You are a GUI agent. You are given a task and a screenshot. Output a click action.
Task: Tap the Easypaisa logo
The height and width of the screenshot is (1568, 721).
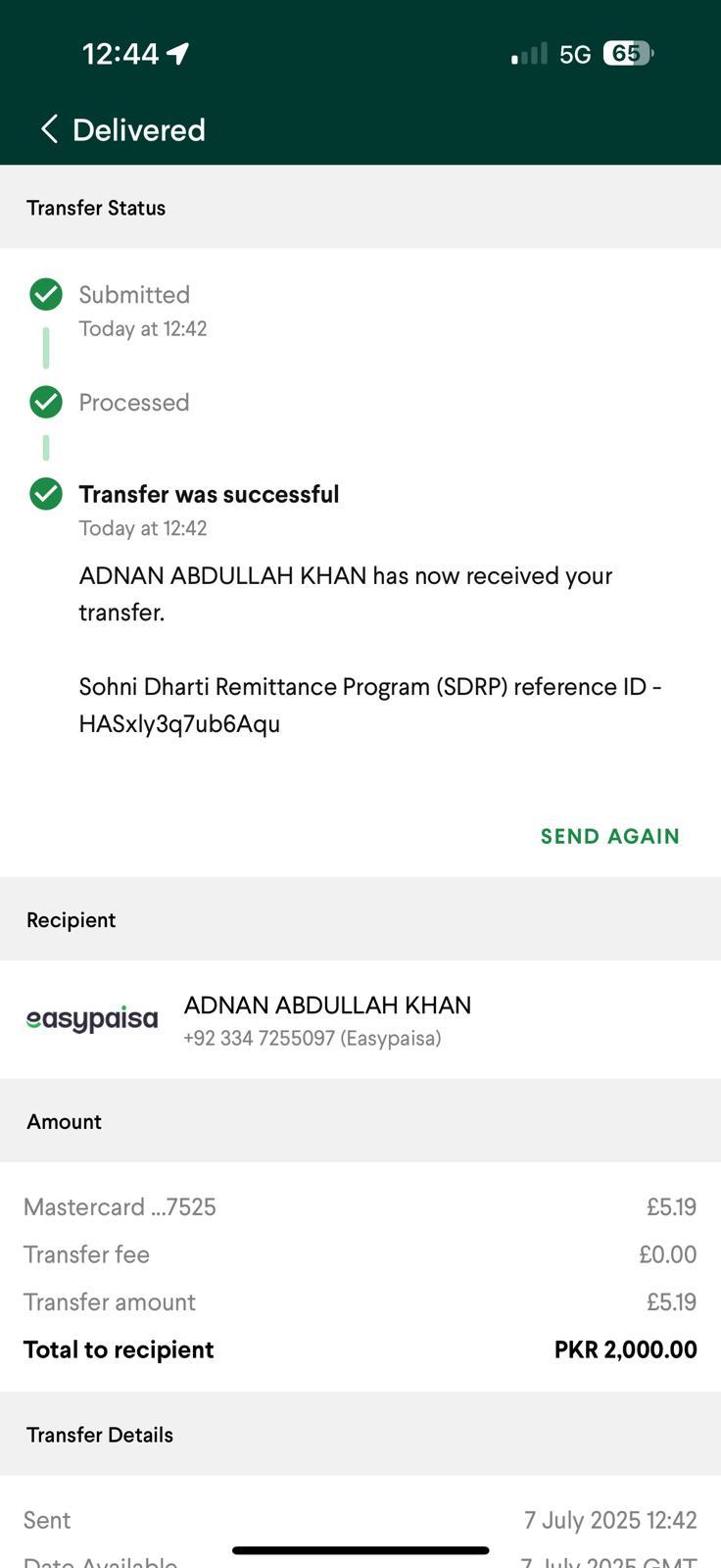point(92,1019)
